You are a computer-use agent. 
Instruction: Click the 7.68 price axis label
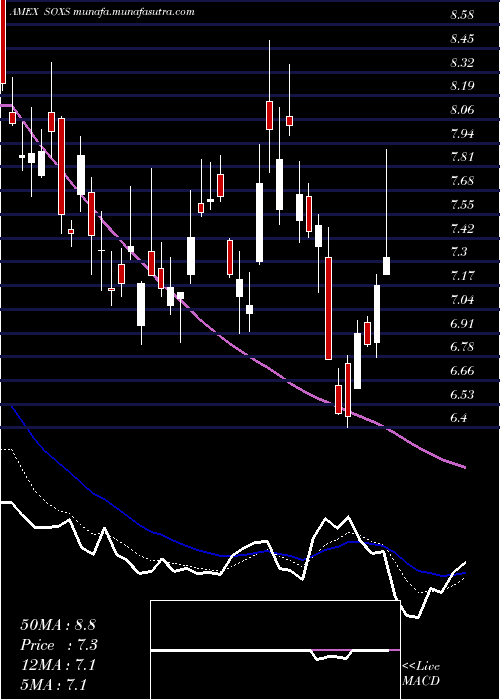(x=462, y=181)
